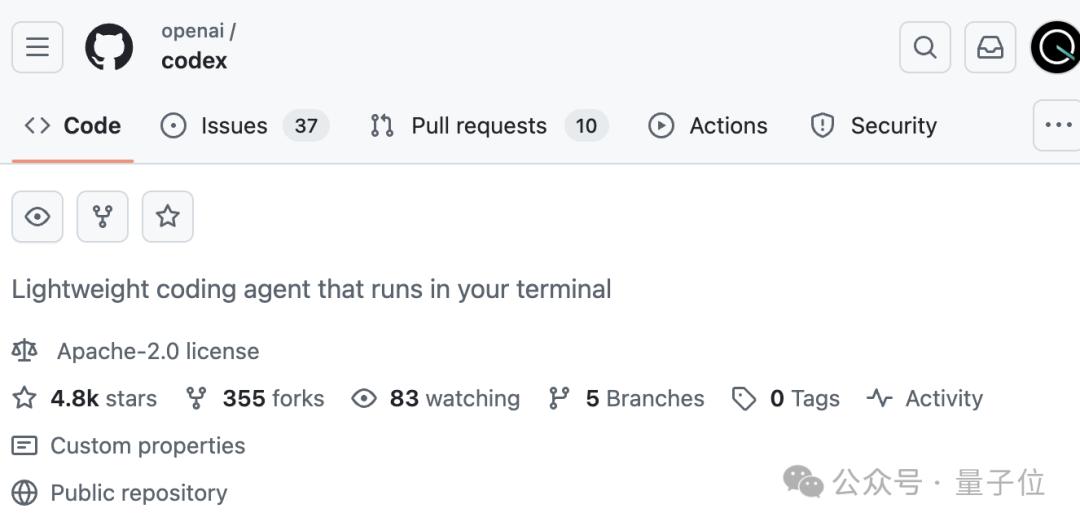Open the 4.8k stars link
The height and width of the screenshot is (526, 1080).
(103, 399)
